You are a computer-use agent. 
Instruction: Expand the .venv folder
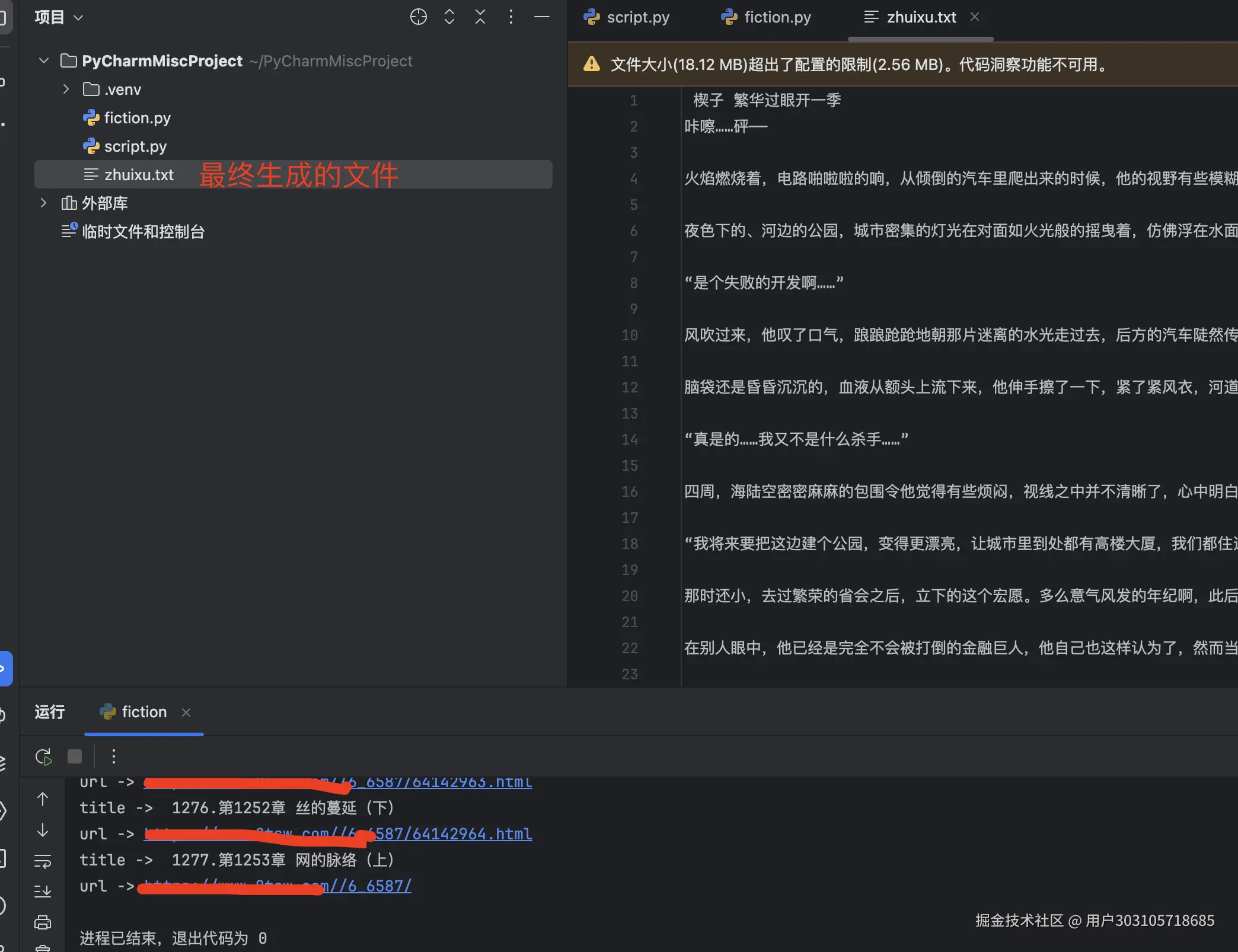(x=66, y=89)
